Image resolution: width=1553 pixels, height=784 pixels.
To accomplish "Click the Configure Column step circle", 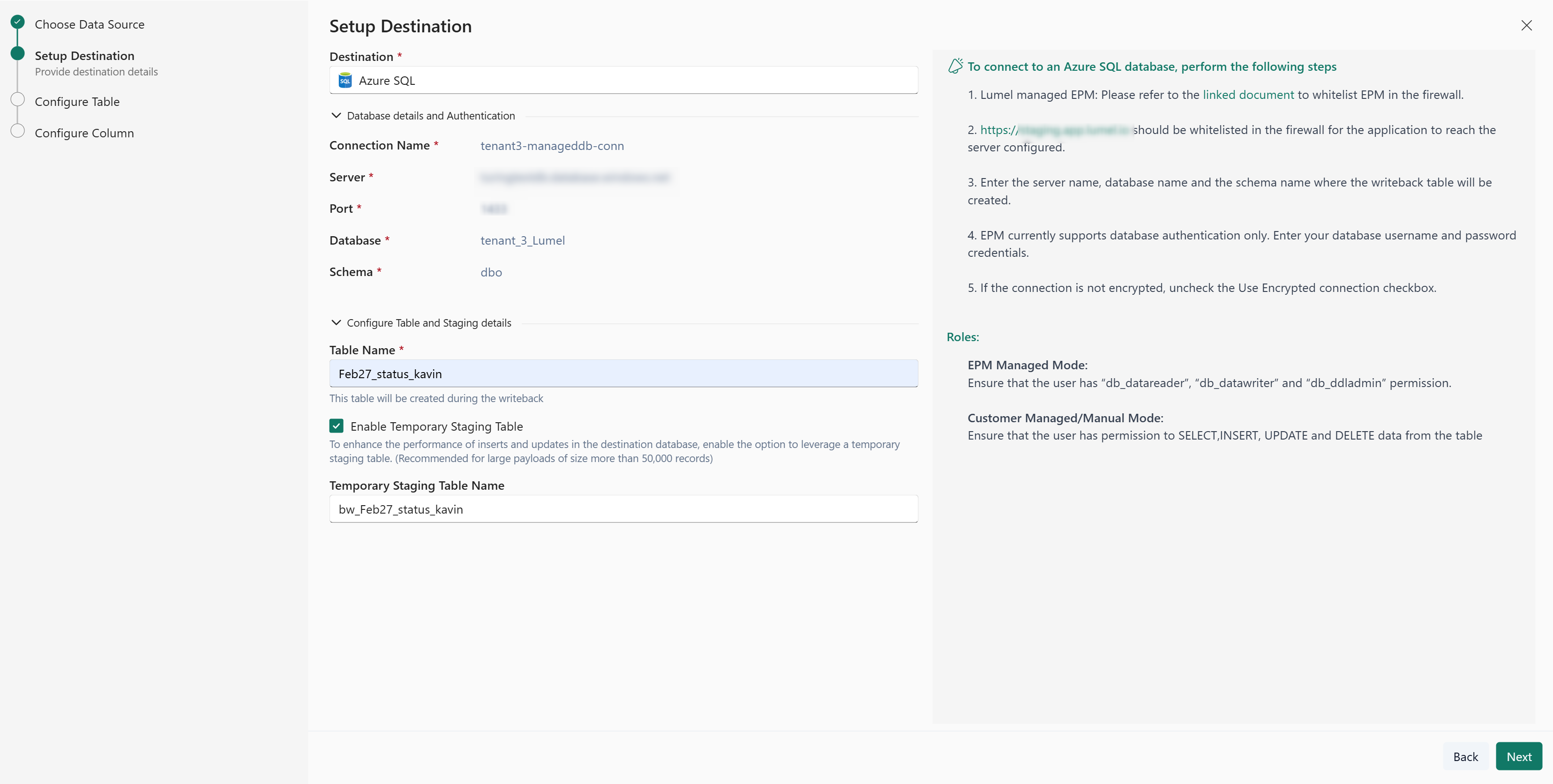I will tap(17, 131).
